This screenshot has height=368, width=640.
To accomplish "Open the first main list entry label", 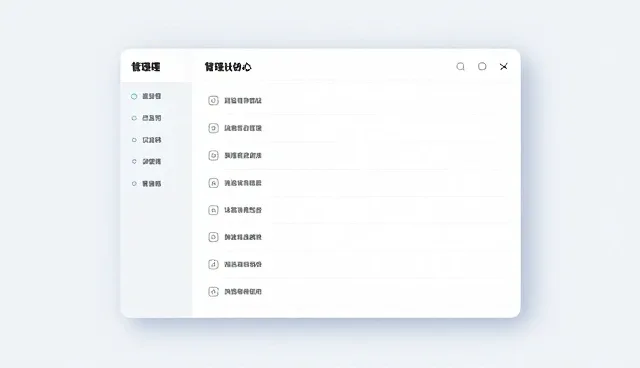I will [243, 100].
